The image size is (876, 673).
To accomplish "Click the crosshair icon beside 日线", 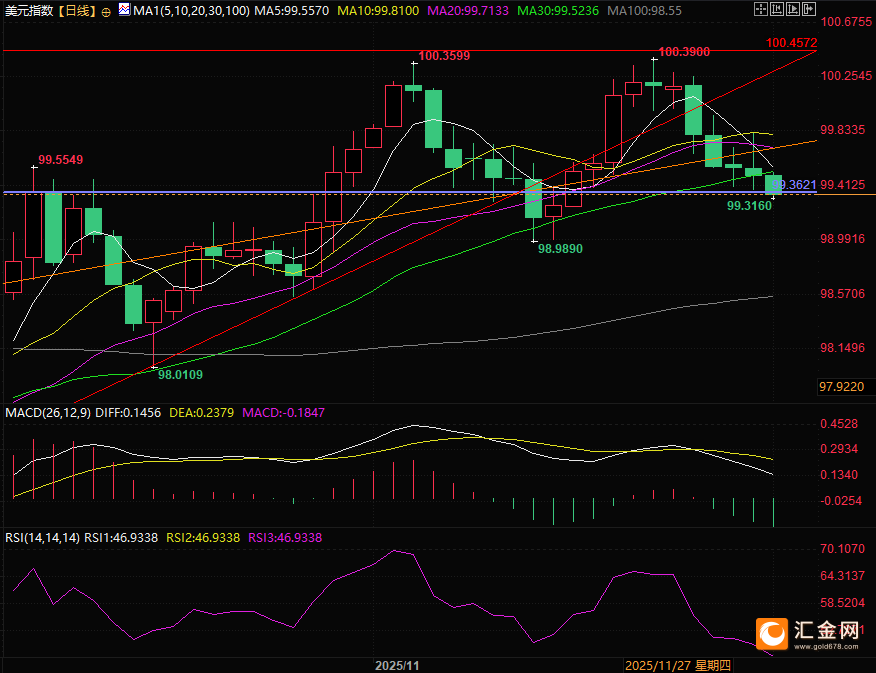I will click(x=106, y=11).
